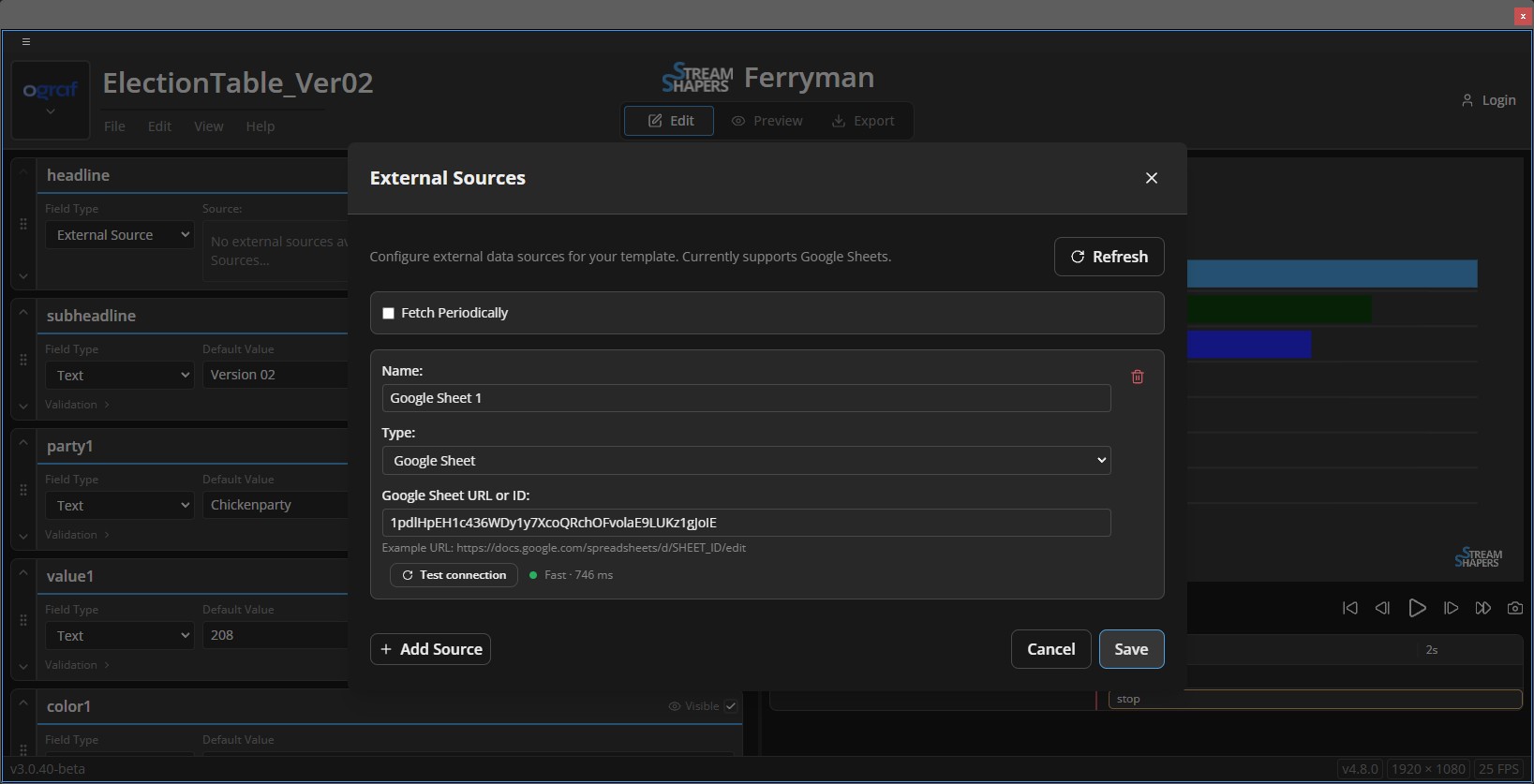Screen dimensions: 1534x784
Task: Collapse the color1 field section
Action: 23,703
